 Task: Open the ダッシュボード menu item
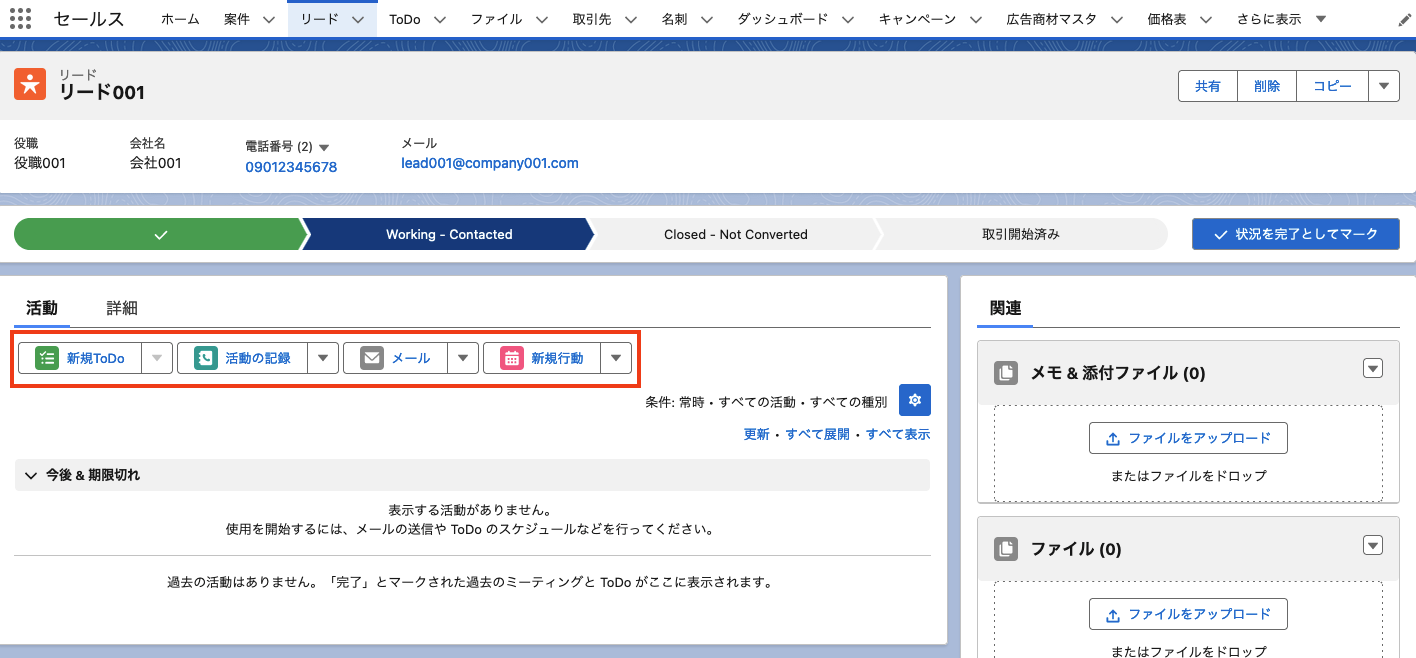pos(783,18)
